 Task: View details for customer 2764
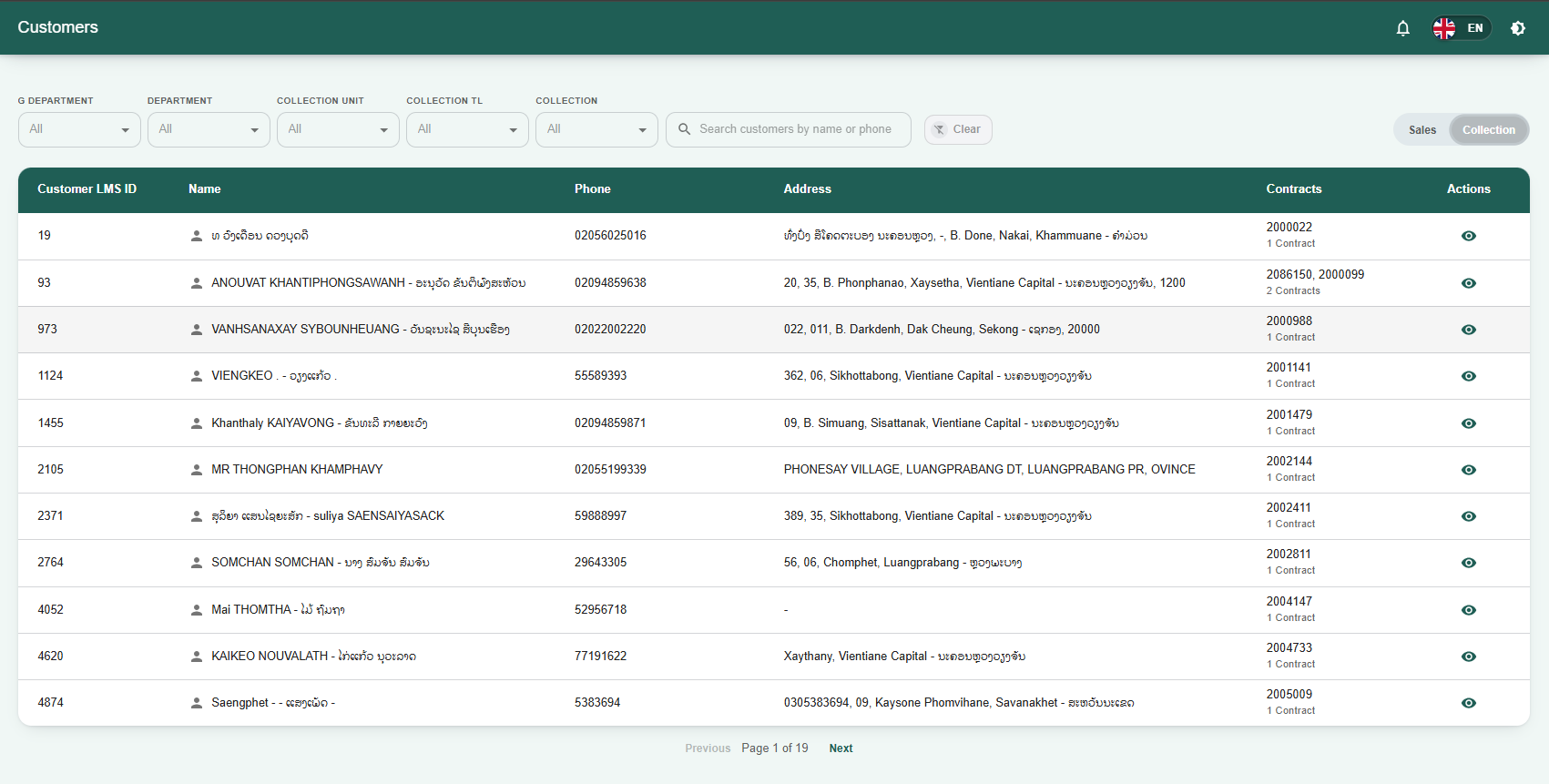pyautogui.click(x=1469, y=563)
